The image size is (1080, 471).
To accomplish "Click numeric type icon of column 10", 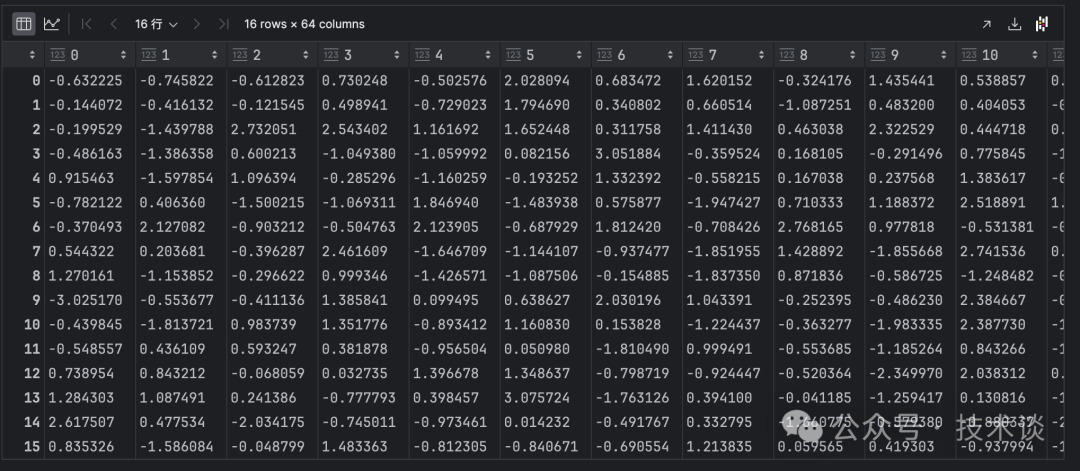I will coord(970,55).
